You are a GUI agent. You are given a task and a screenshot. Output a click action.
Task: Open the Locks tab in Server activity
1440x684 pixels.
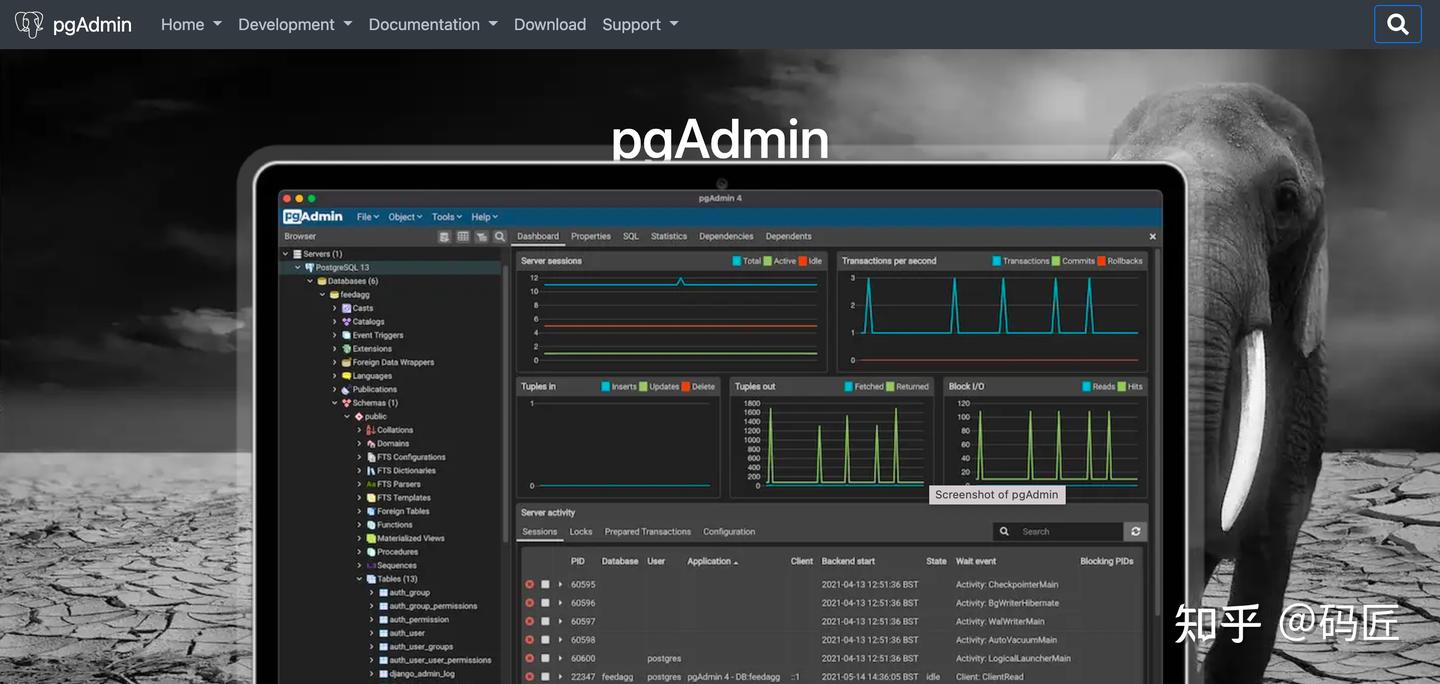[x=581, y=531]
